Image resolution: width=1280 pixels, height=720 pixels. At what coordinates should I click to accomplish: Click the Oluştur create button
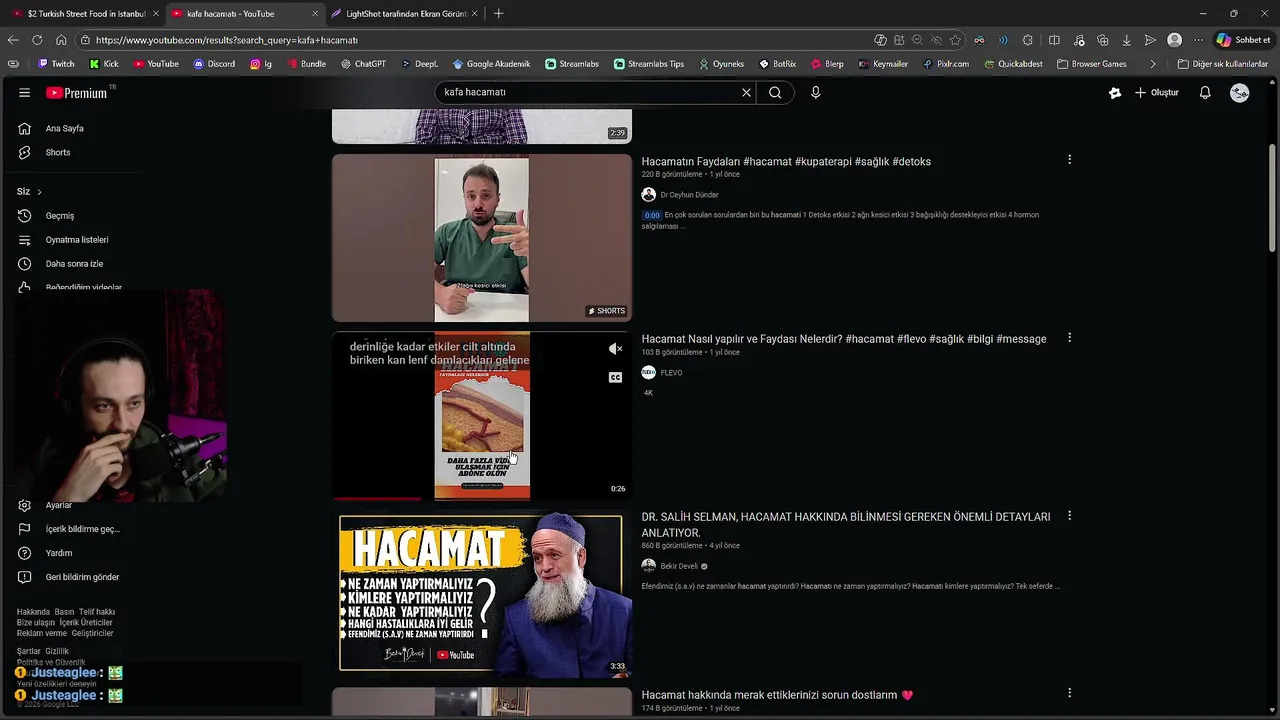(1157, 93)
